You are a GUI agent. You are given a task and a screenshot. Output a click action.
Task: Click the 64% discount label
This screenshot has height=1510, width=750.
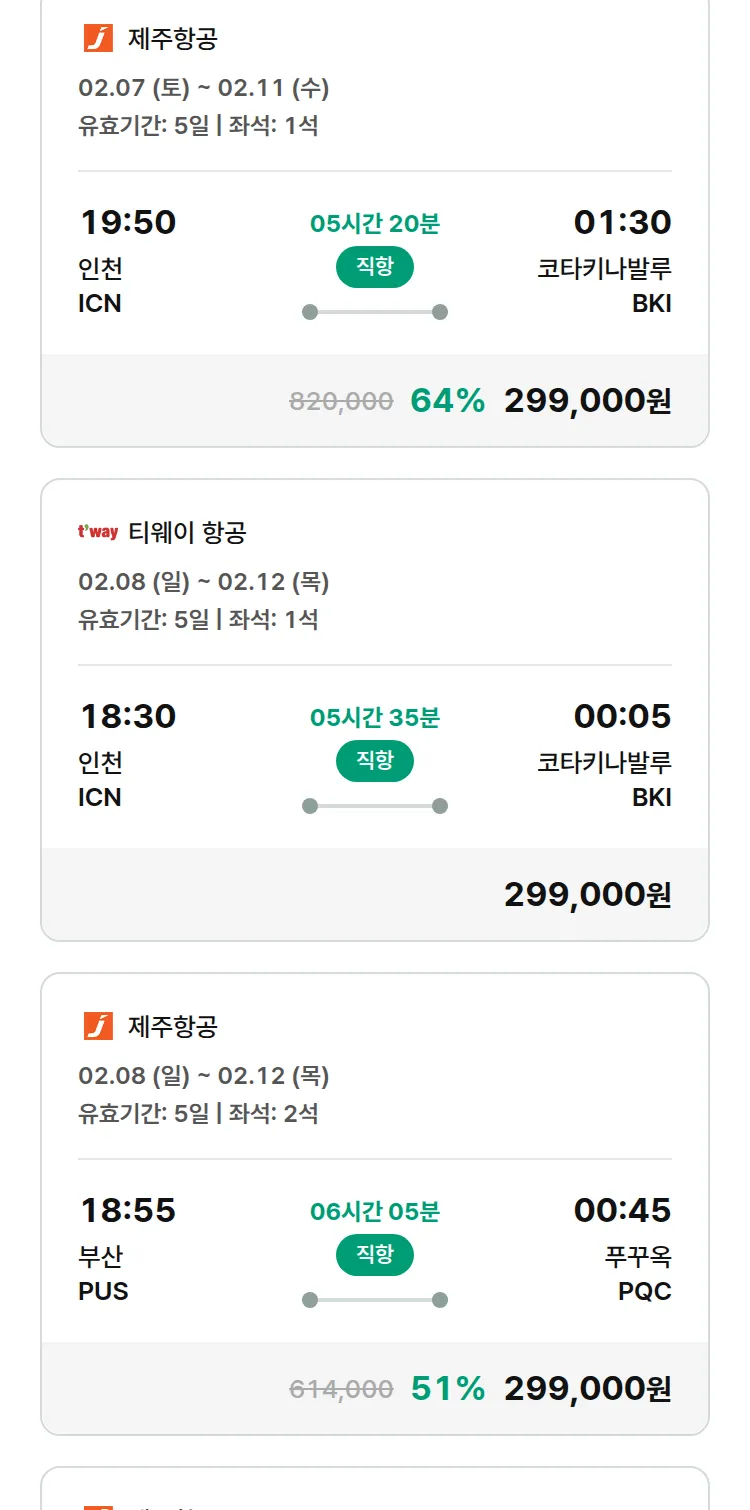447,401
